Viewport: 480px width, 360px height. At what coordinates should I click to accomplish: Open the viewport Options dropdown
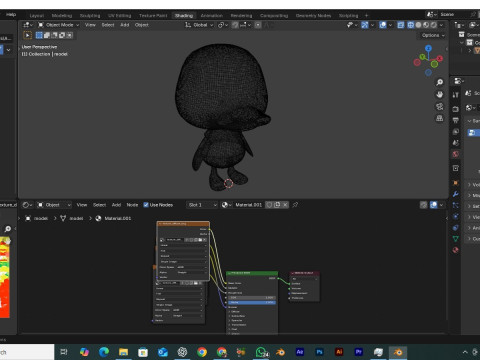[433, 35]
